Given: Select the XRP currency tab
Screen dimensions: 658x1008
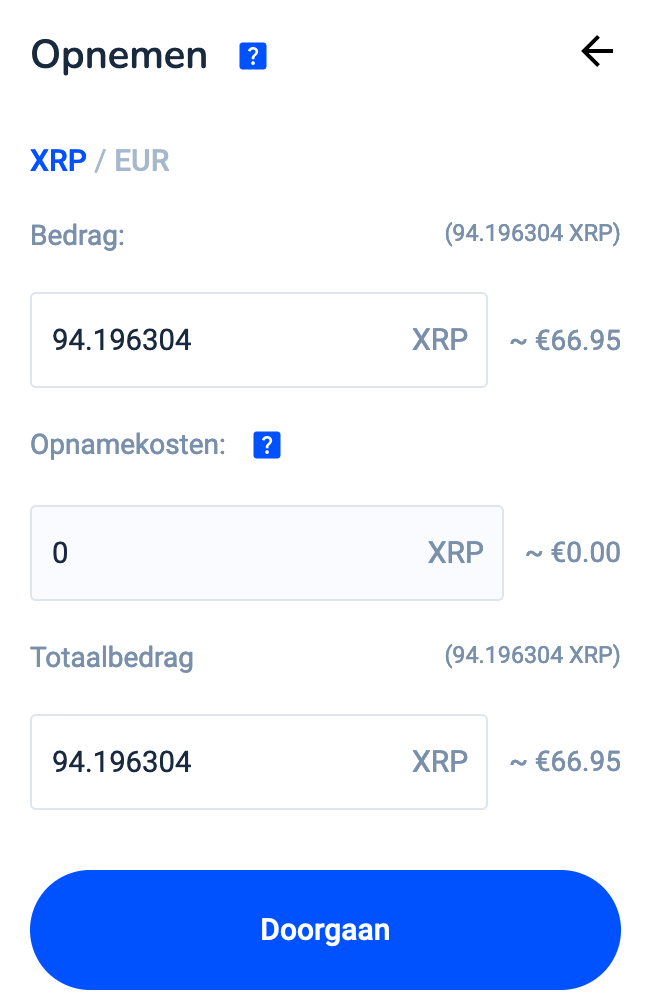Looking at the screenshot, I should (x=57, y=160).
